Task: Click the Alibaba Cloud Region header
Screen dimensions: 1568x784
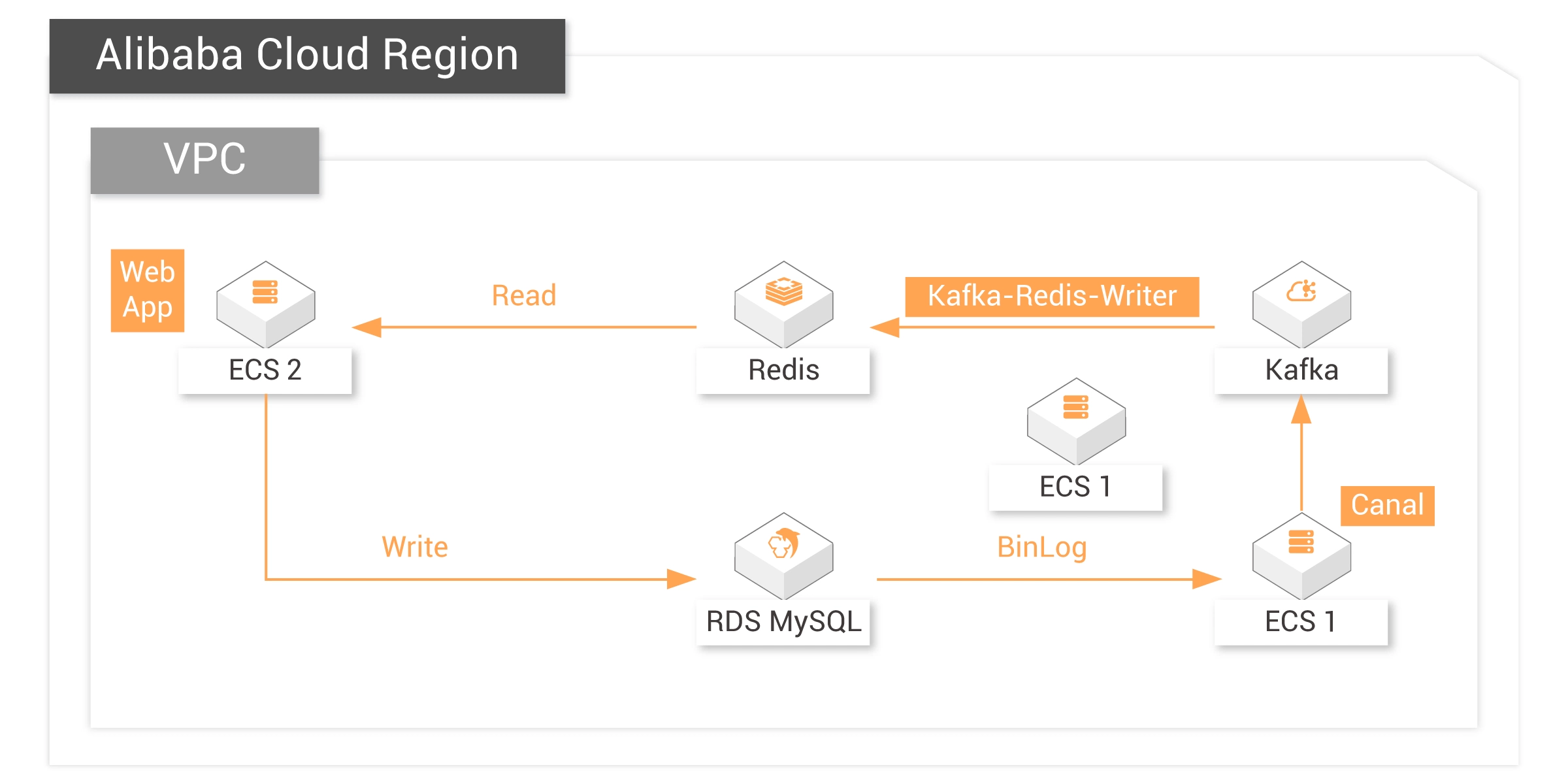Action: click(307, 56)
